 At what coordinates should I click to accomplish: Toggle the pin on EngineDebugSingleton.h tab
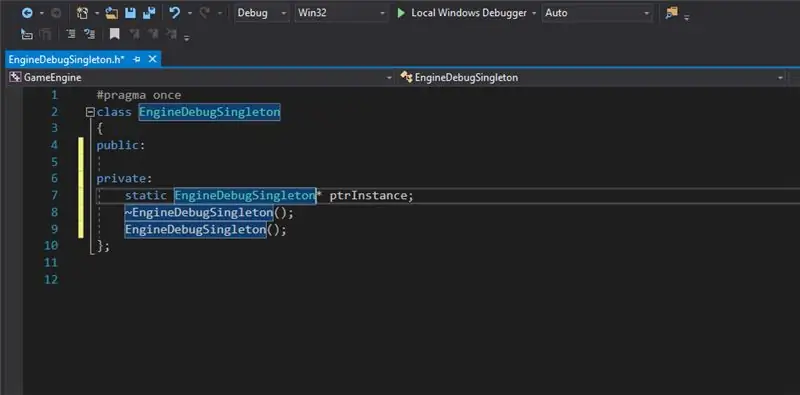pyautogui.click(x=137, y=60)
